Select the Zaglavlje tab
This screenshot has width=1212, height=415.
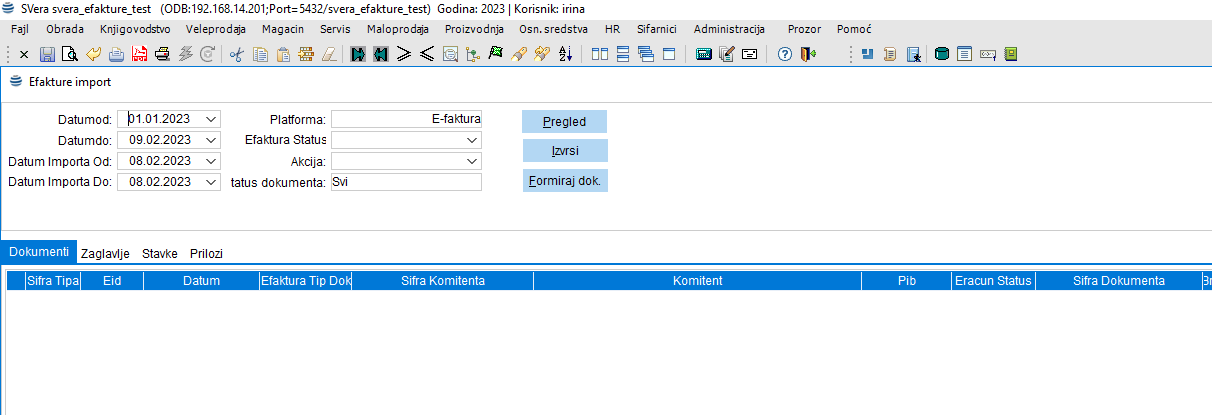[x=108, y=254]
